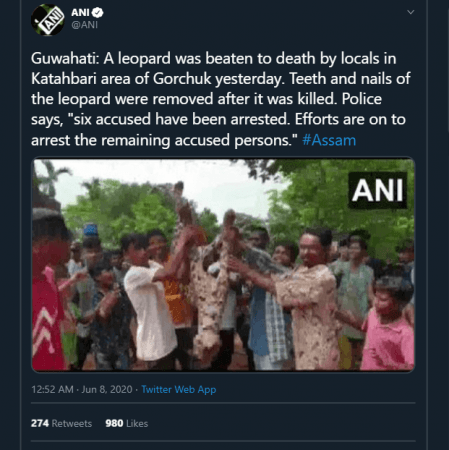Click the man in white shirt in video
This screenshot has width=449, height=450.
(150, 300)
